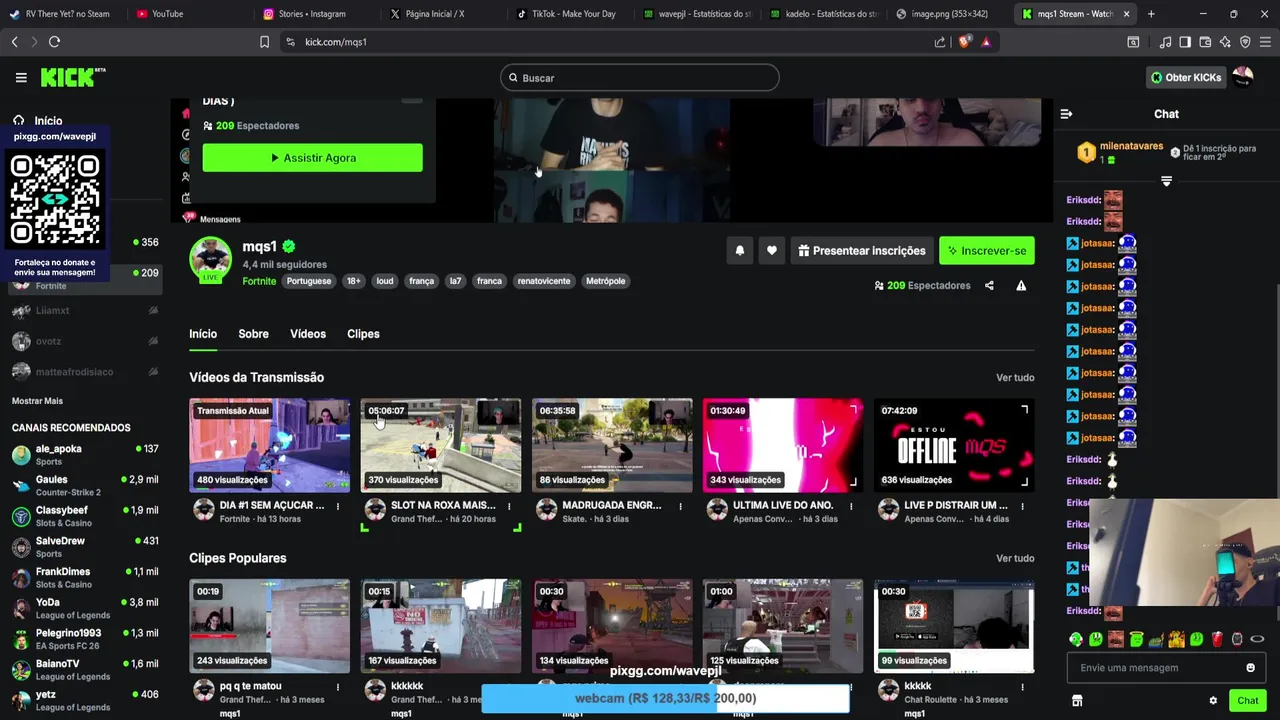Click Presentear inscrições button

click(x=862, y=251)
